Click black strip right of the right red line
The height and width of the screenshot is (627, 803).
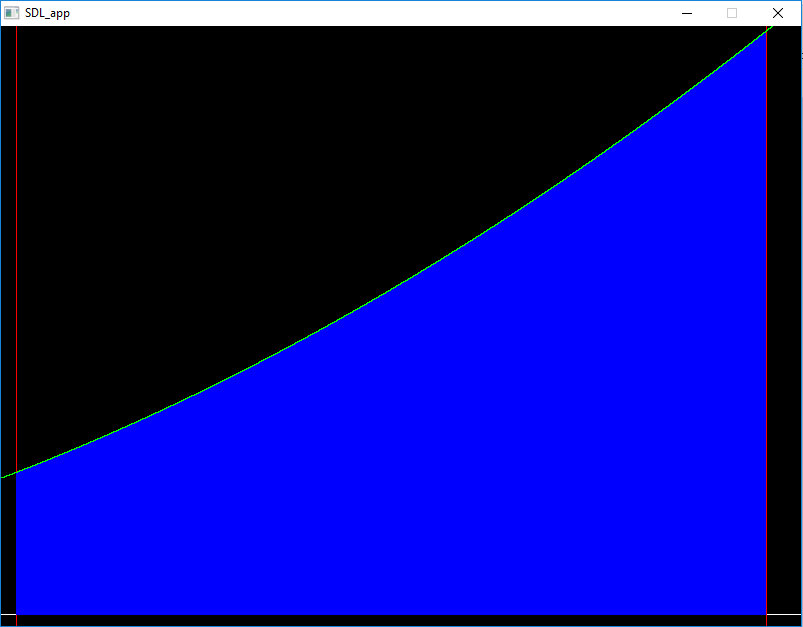784,300
